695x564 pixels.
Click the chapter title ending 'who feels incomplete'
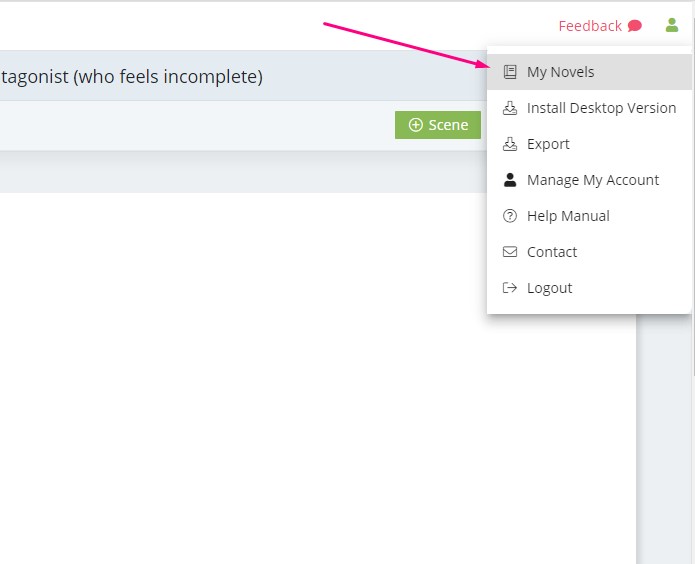pyautogui.click(x=132, y=76)
